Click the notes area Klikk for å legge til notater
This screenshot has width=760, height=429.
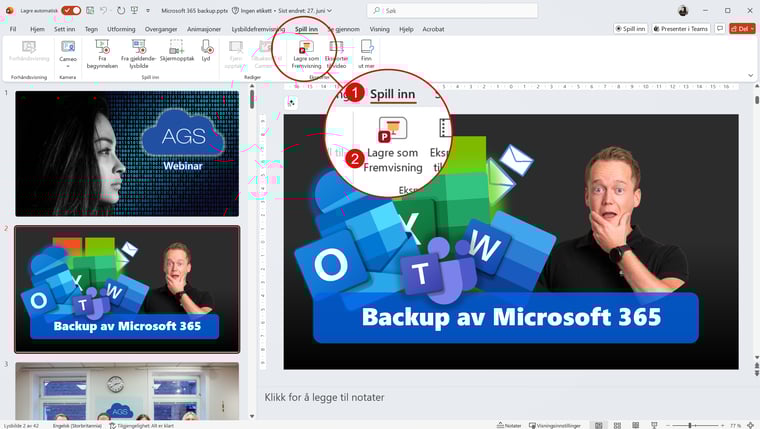coord(324,397)
